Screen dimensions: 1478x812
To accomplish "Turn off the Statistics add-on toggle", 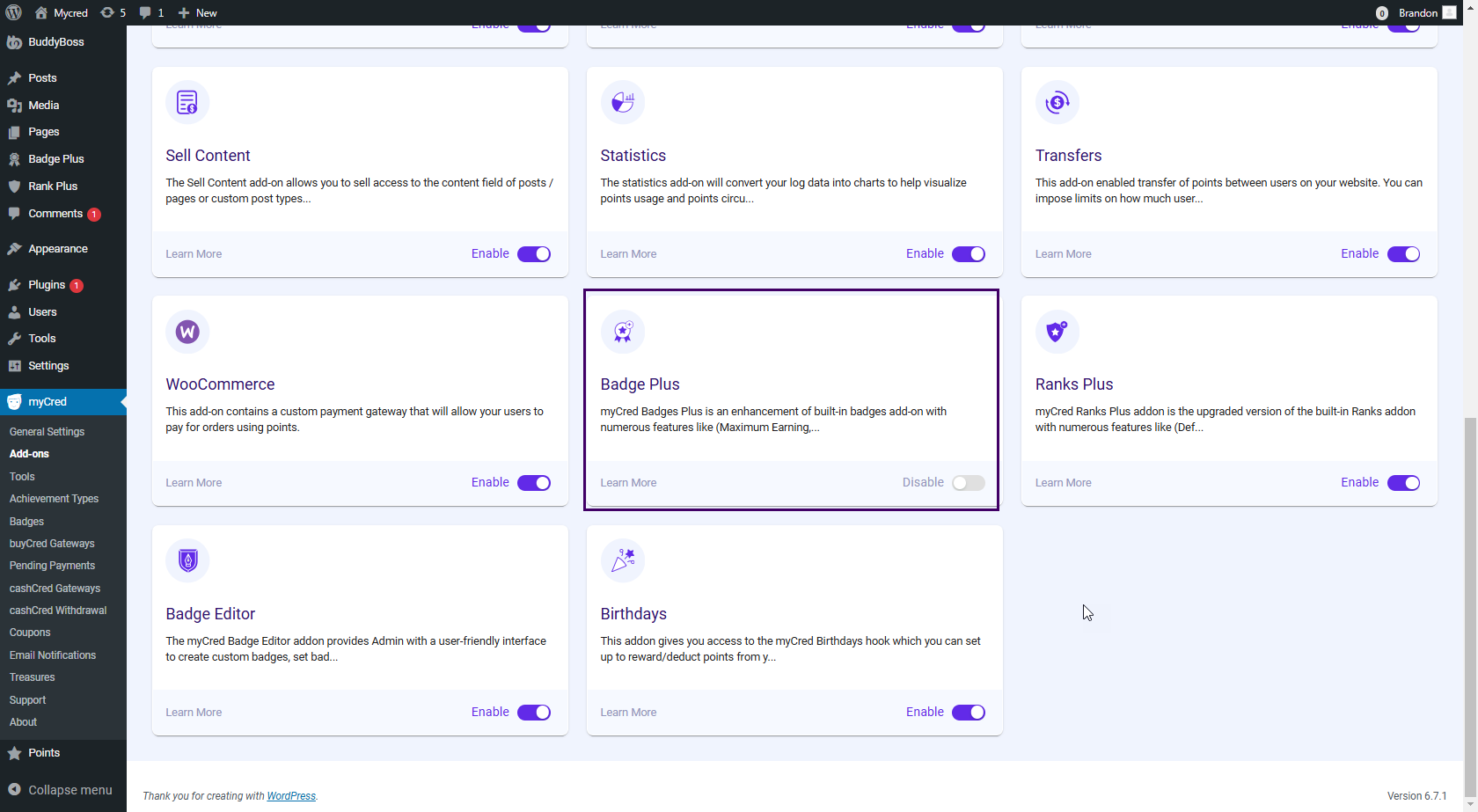I will [968, 254].
